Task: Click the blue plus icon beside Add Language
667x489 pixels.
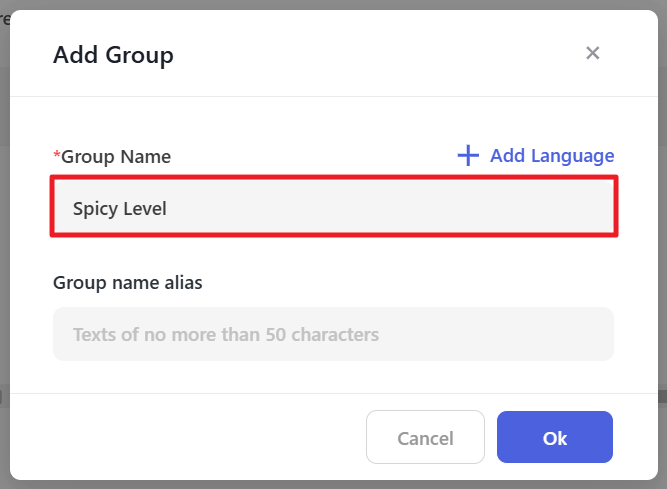Action: pyautogui.click(x=468, y=155)
